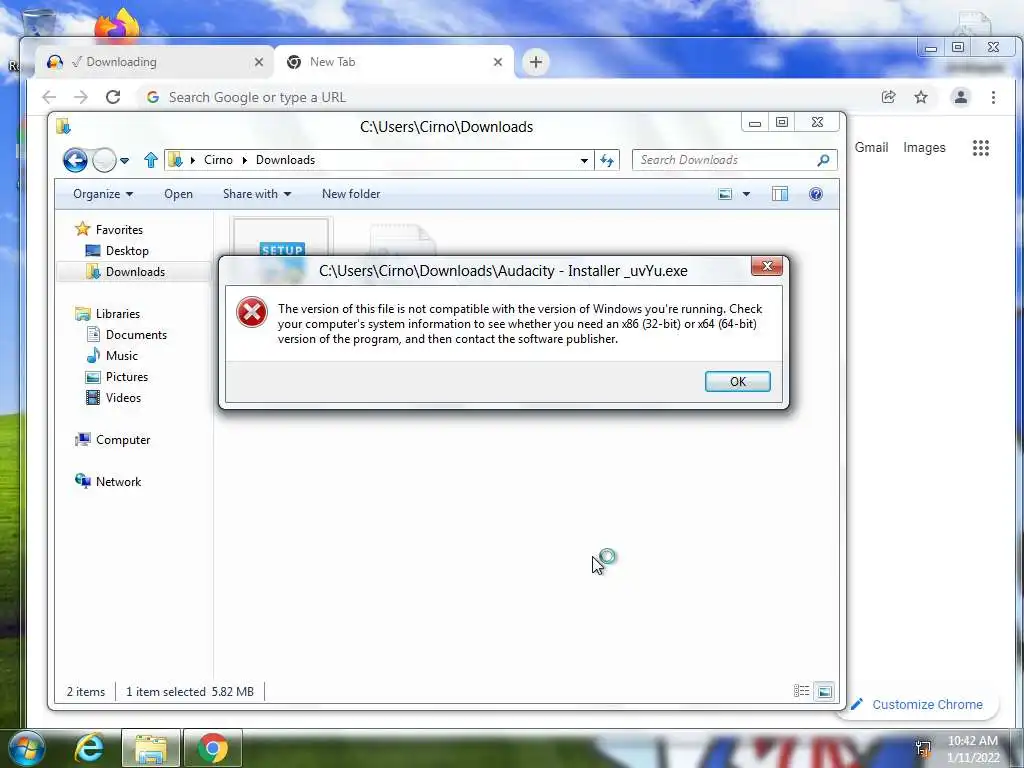The height and width of the screenshot is (768, 1024).
Task: Open Chrome profile icon
Action: [x=961, y=97]
